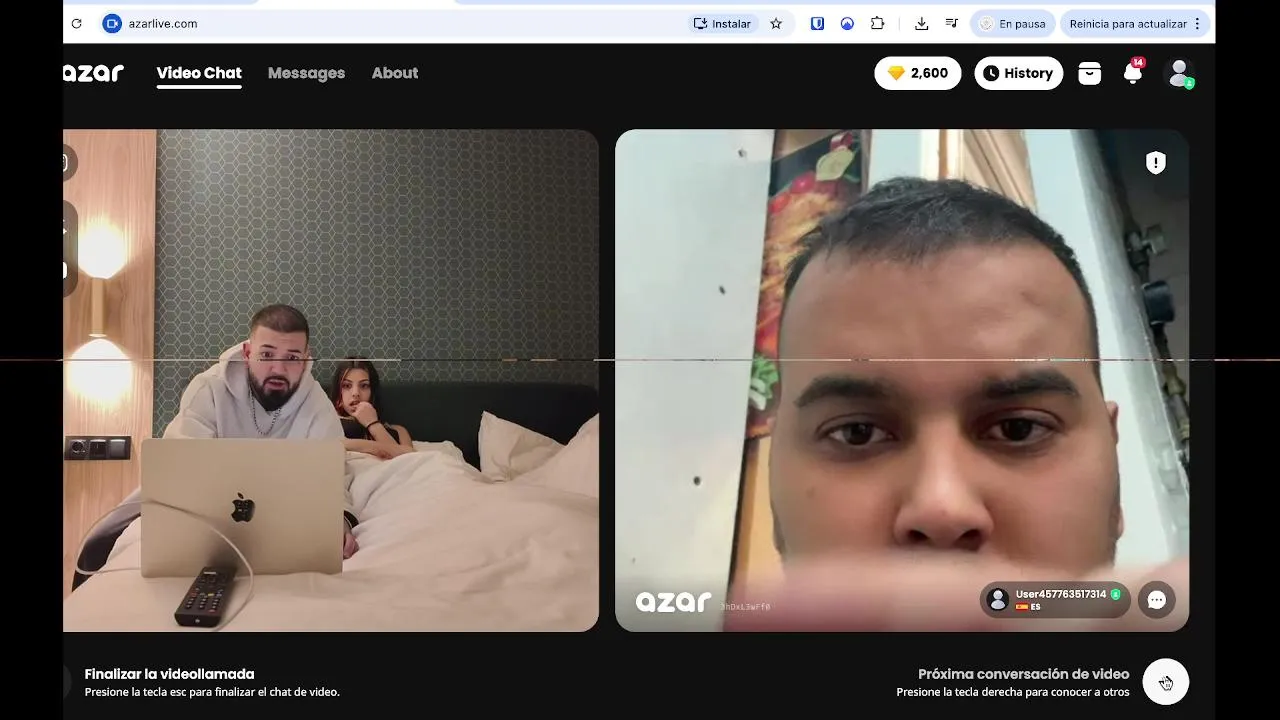
Task: Click 'Próxima conversación de video' text
Action: pyautogui.click(x=1023, y=674)
